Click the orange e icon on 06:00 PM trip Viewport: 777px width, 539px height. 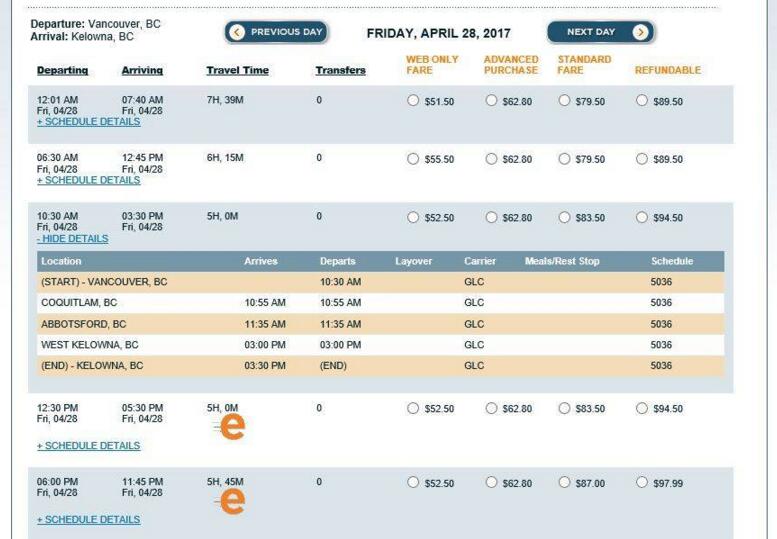pos(232,502)
